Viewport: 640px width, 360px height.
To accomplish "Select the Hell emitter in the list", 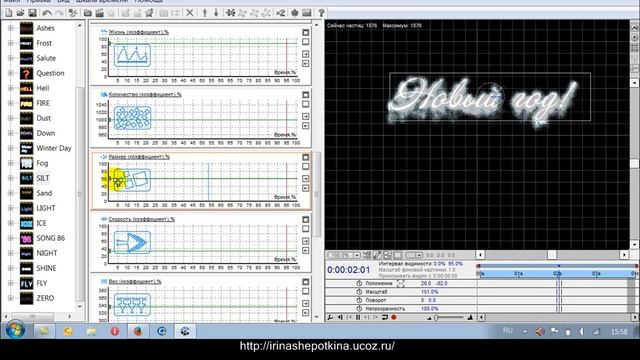I will [43, 88].
